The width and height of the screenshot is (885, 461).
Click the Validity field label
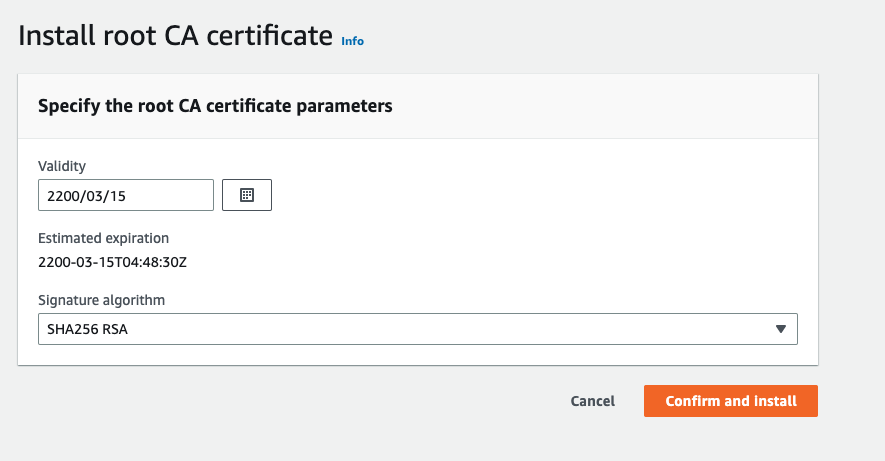(62, 166)
